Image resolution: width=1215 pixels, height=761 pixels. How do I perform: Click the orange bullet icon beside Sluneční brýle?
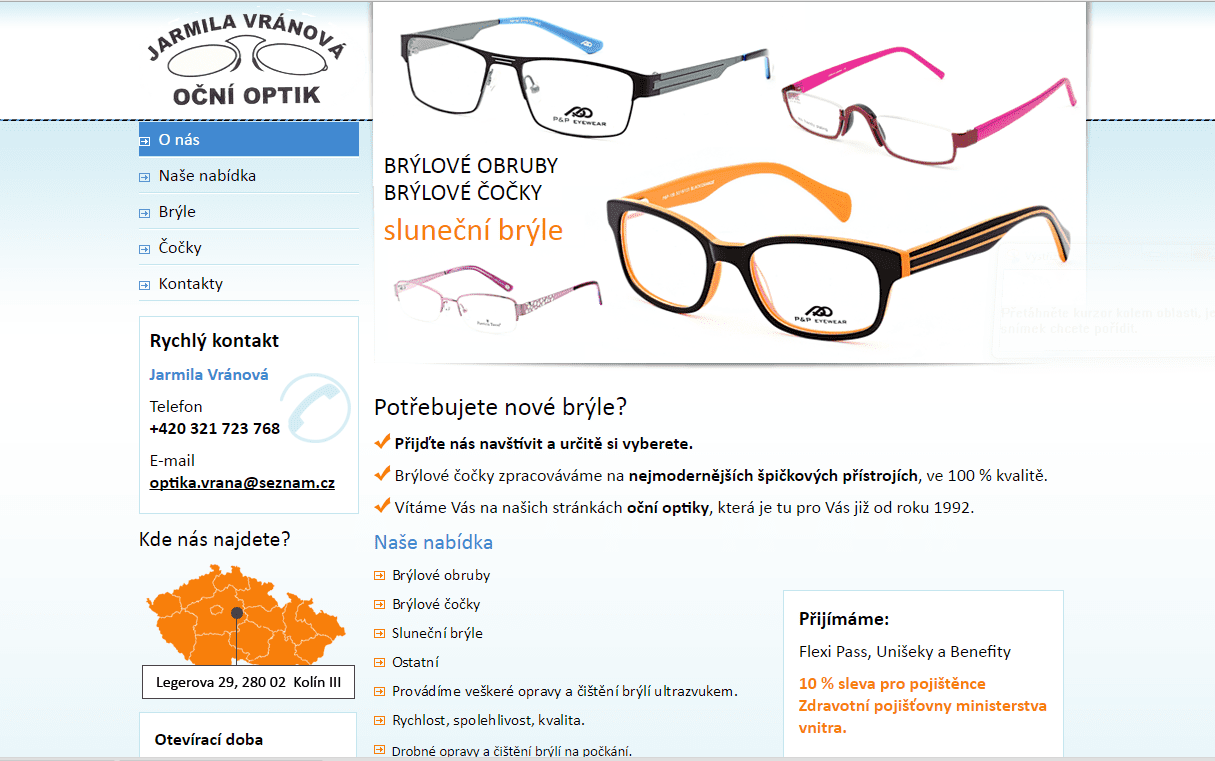tap(379, 633)
